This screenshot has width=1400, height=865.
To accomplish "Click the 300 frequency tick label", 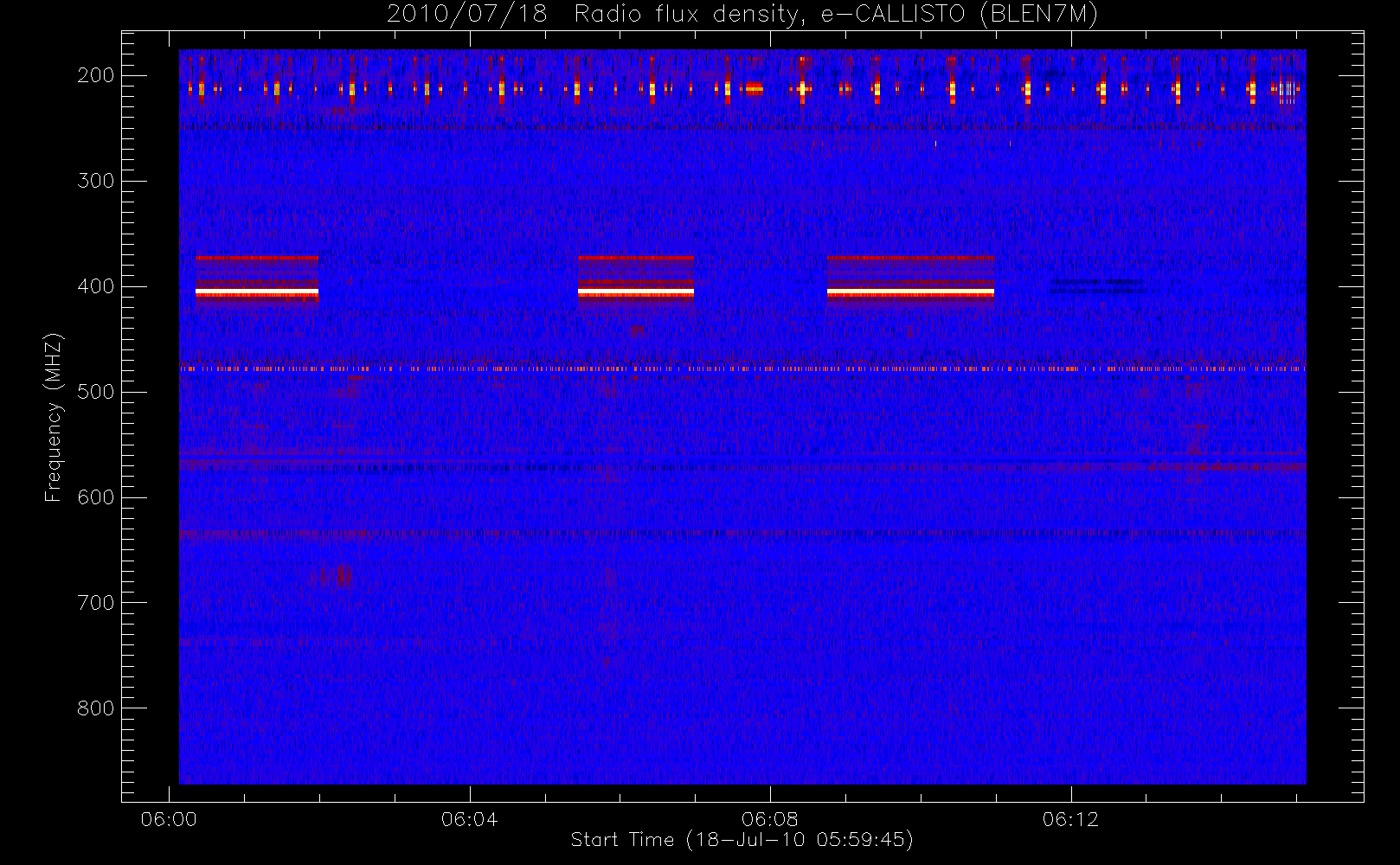I will 96,181.
